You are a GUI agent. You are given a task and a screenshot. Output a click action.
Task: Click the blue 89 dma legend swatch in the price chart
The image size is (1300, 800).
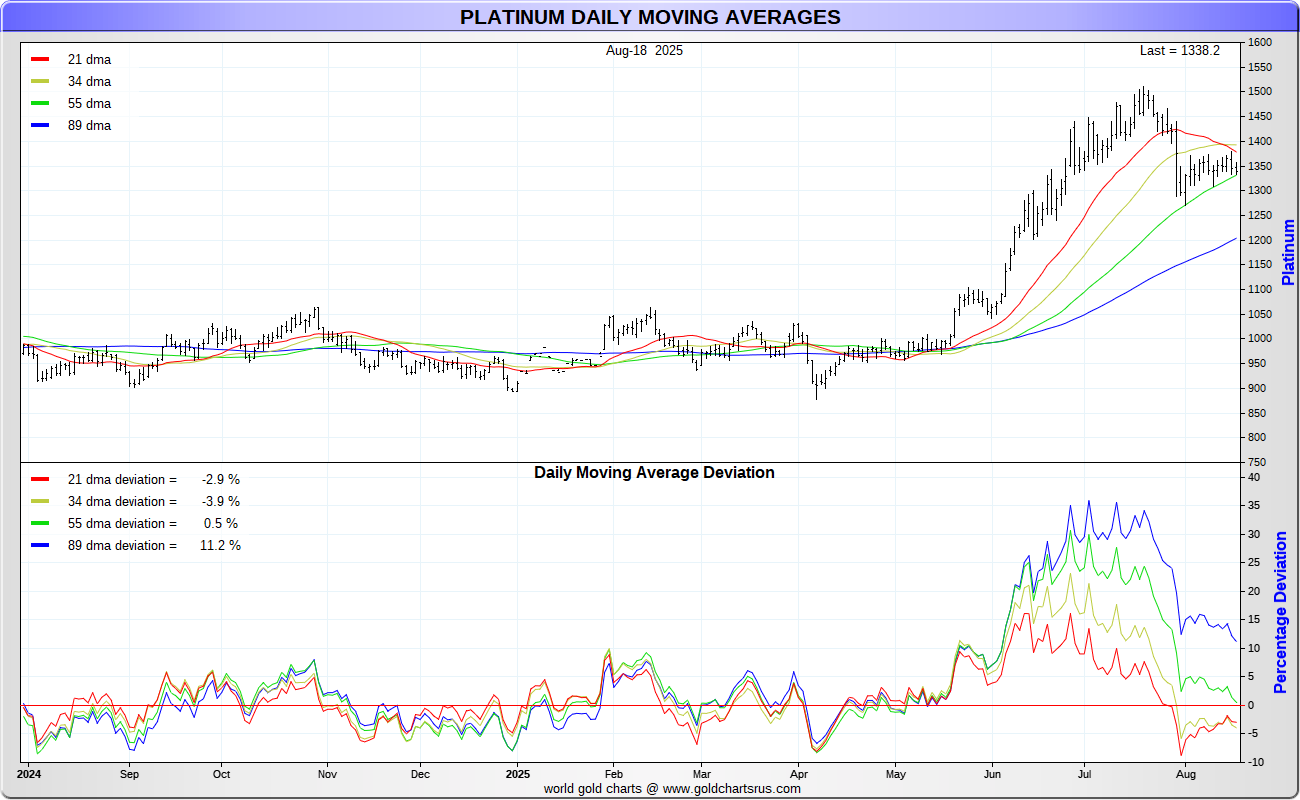click(40, 125)
